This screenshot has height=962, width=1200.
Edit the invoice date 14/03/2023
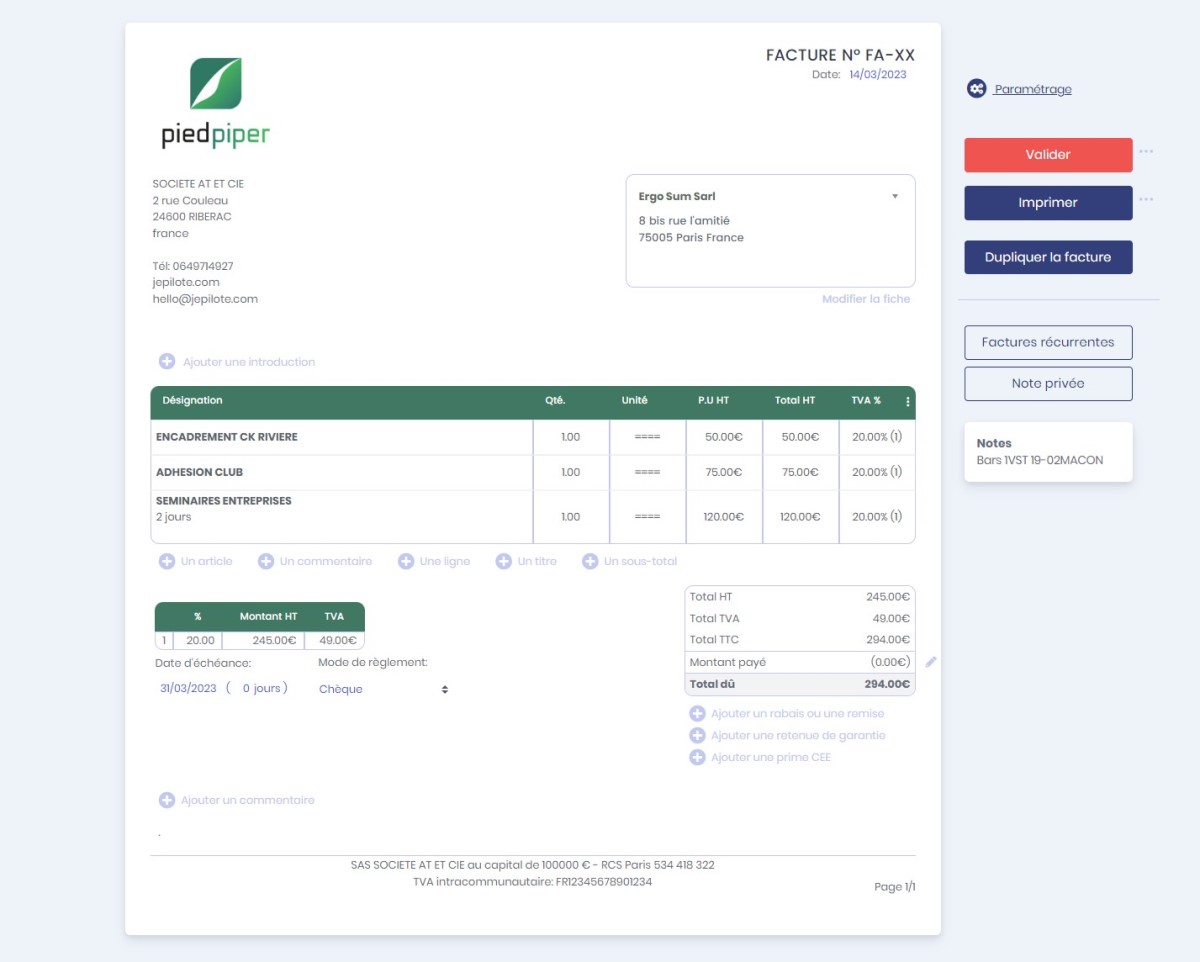pos(877,74)
